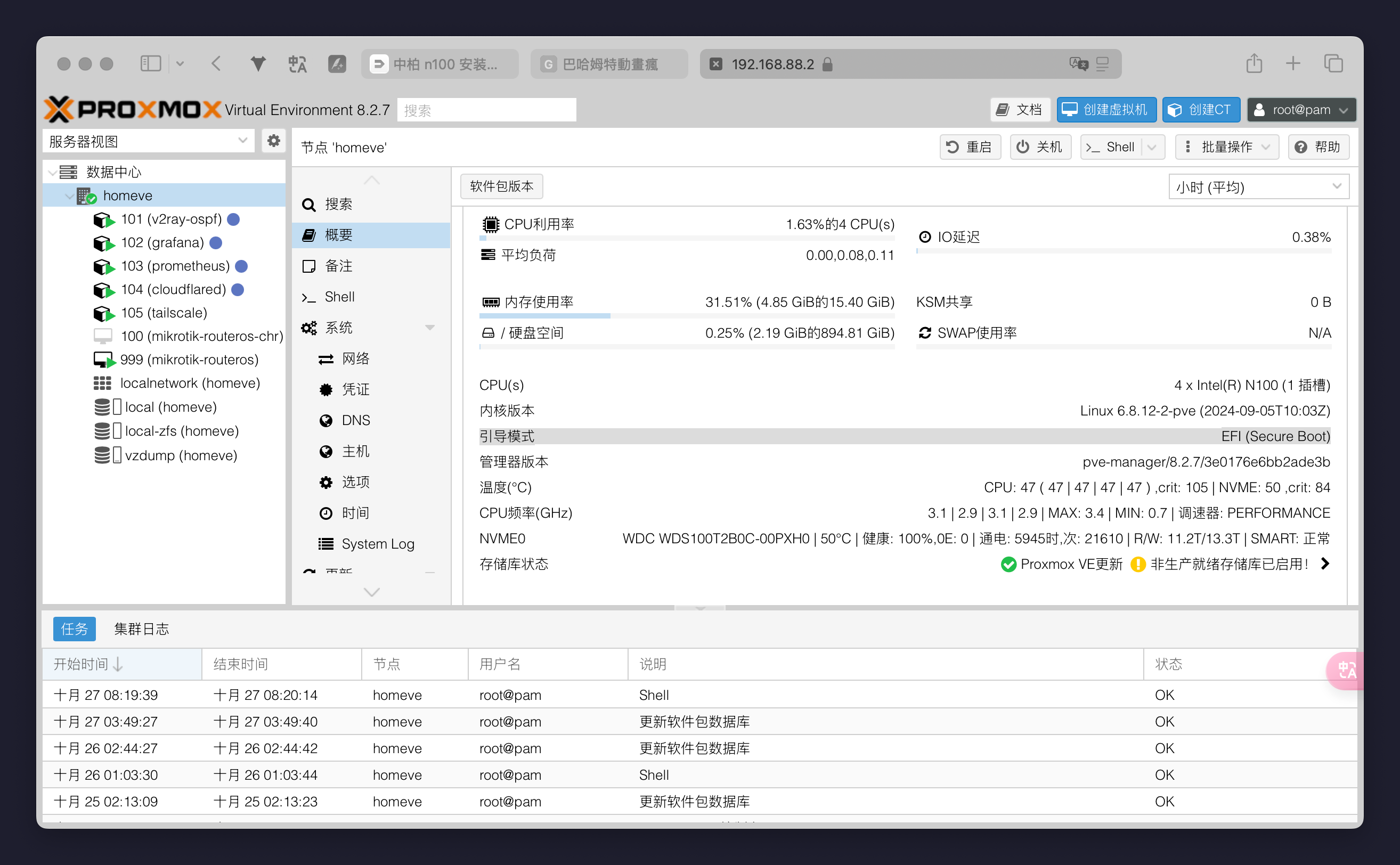Collapse the 系统 submenu arrow
Screen dimensions: 1400x865
coord(430,328)
